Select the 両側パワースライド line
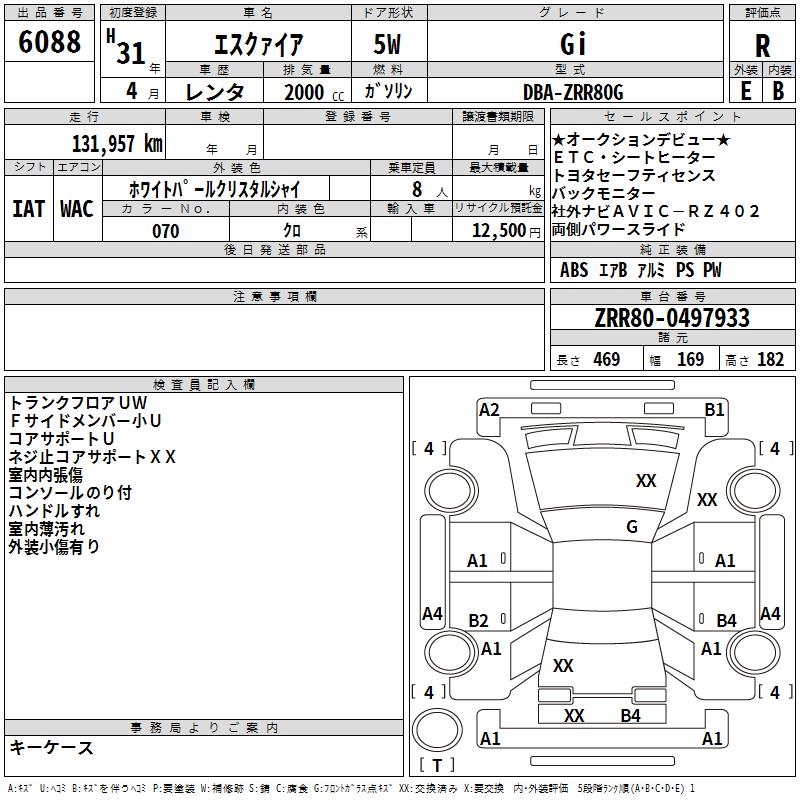 click(618, 229)
